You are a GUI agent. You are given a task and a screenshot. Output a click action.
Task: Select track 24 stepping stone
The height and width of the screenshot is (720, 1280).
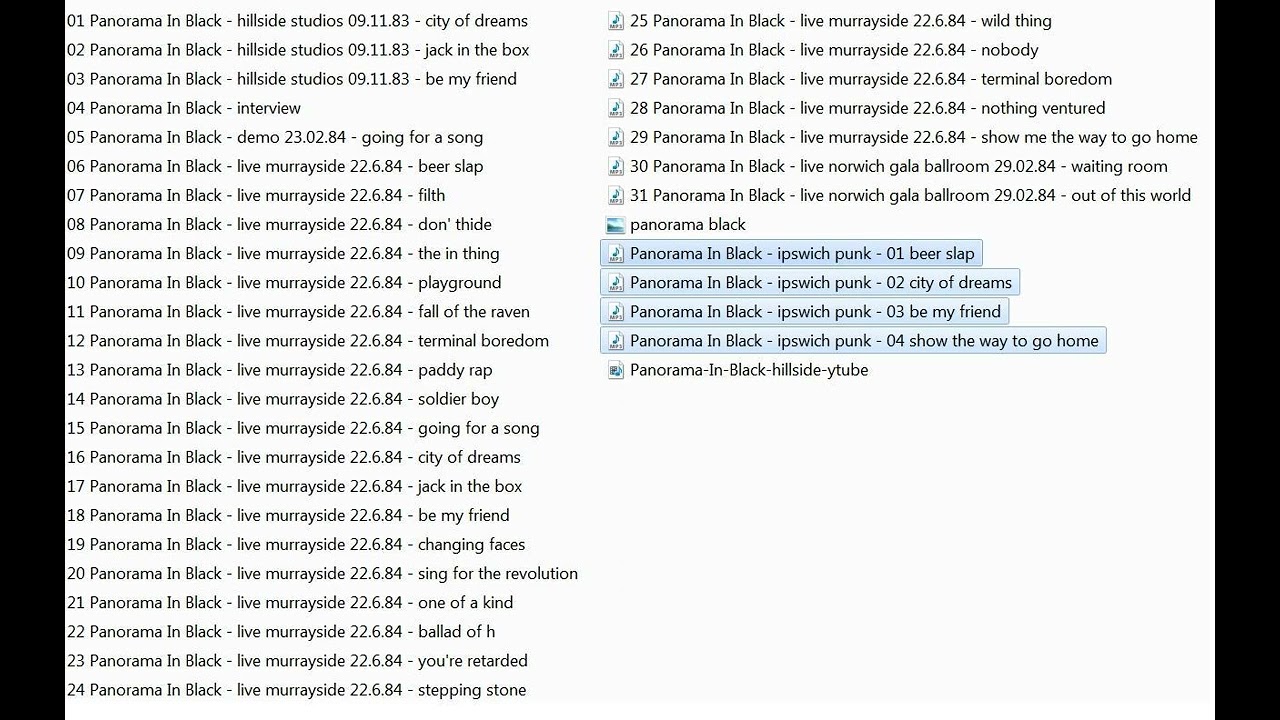(x=296, y=690)
